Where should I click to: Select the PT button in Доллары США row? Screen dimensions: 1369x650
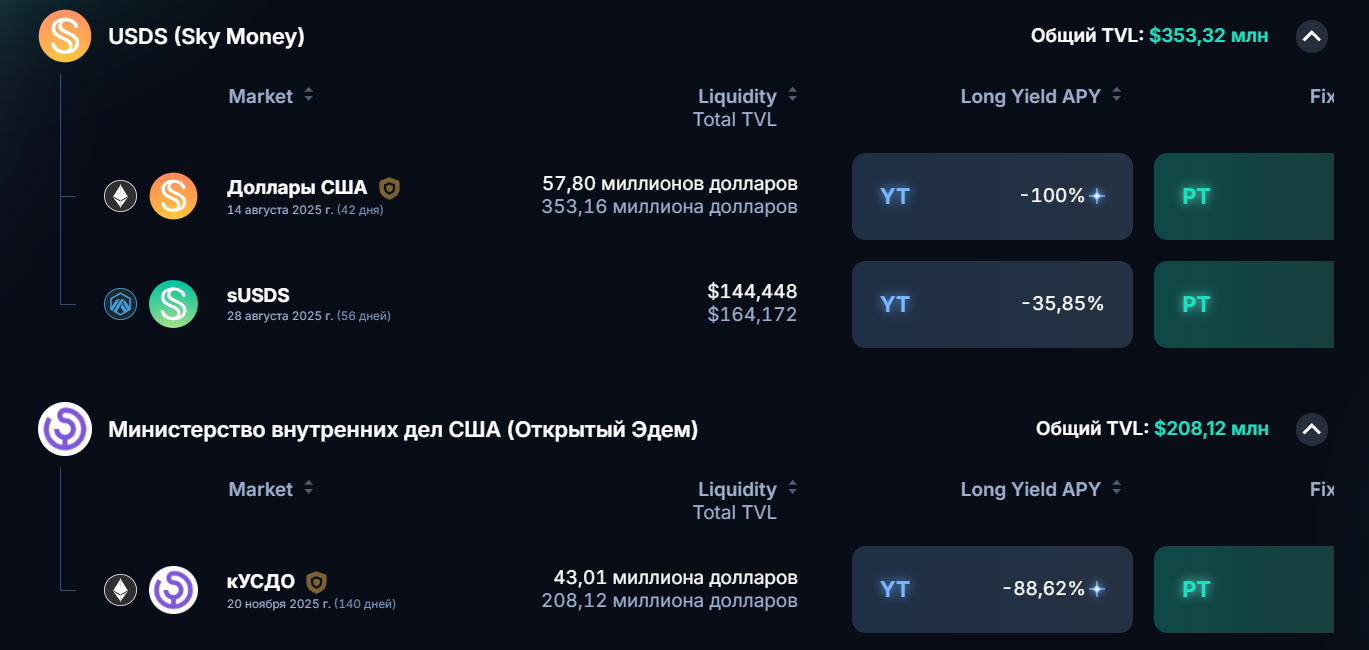[1244, 196]
